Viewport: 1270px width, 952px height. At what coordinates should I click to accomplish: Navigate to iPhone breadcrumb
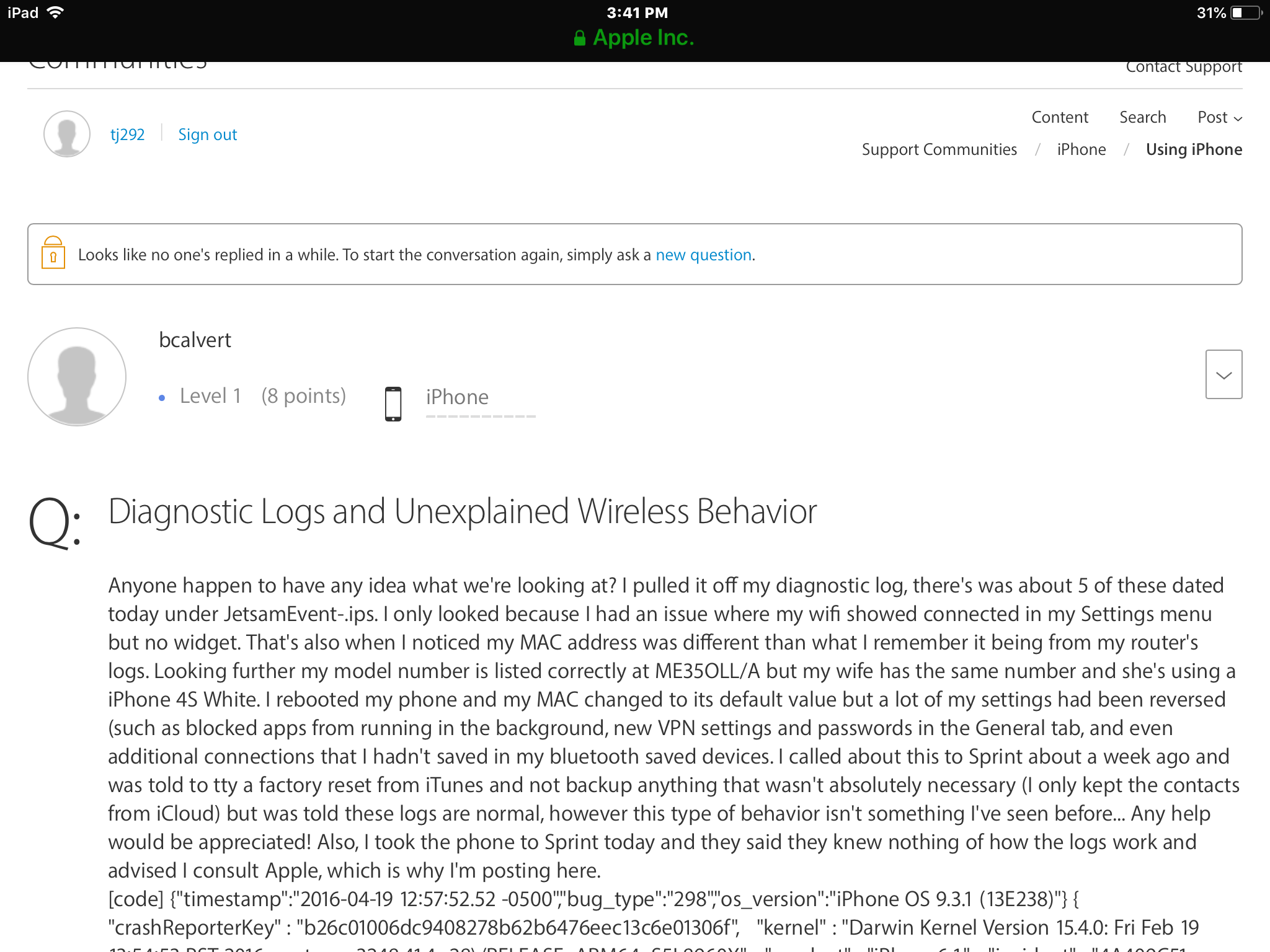(x=1081, y=149)
